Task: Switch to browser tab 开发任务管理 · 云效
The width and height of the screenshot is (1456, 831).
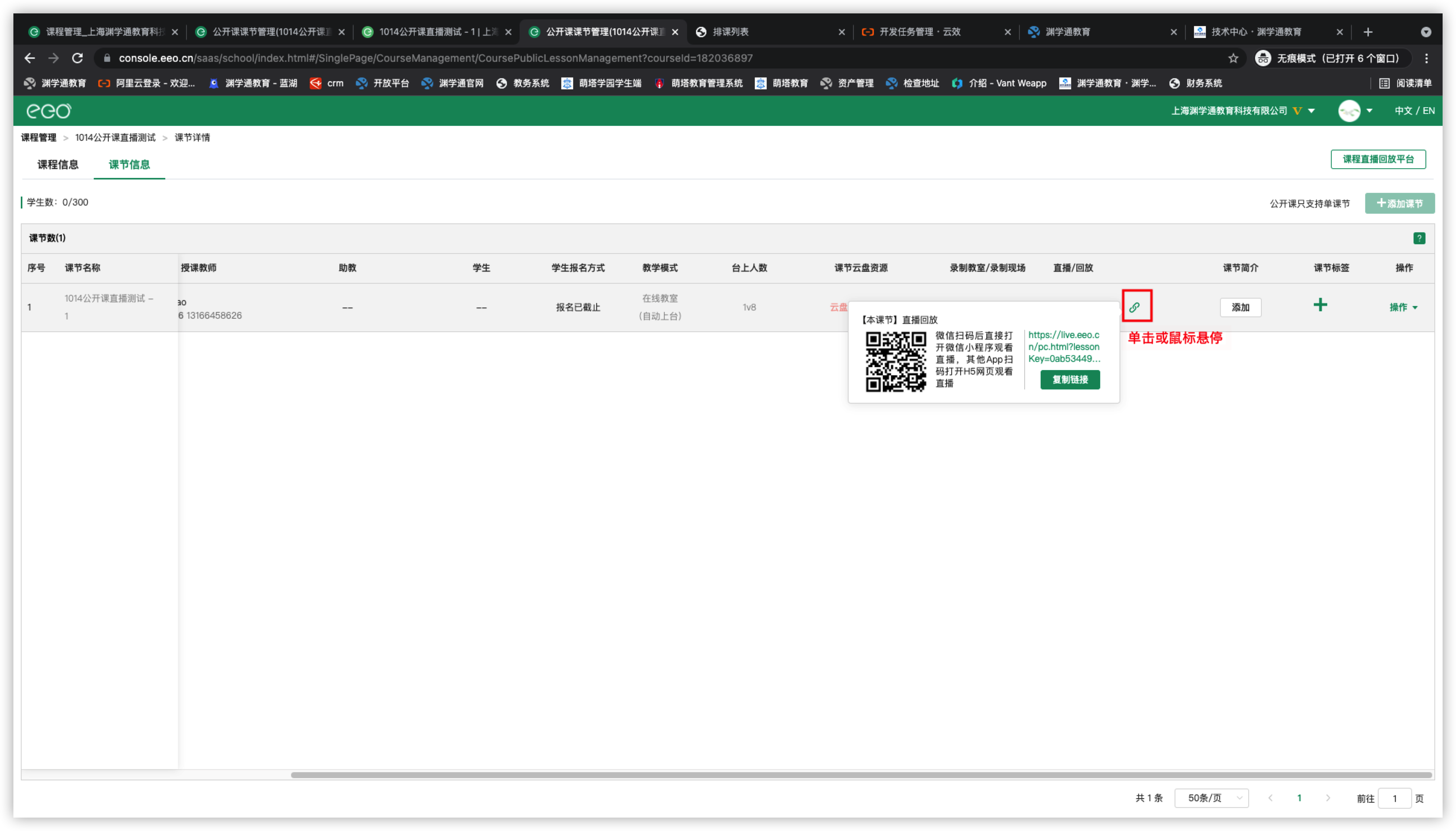Action: 936,32
